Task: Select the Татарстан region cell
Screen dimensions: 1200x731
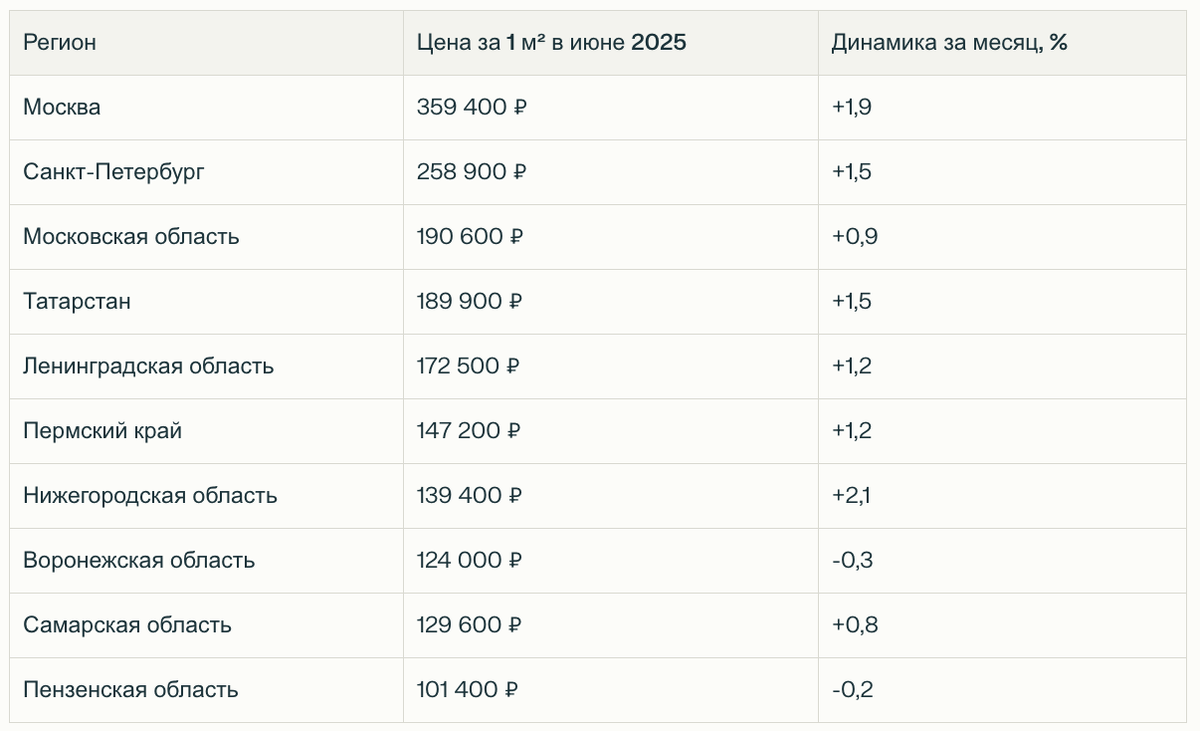Action: click(77, 301)
